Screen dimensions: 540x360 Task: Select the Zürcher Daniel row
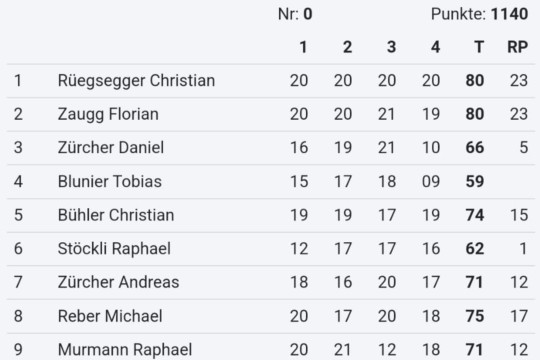271,148
